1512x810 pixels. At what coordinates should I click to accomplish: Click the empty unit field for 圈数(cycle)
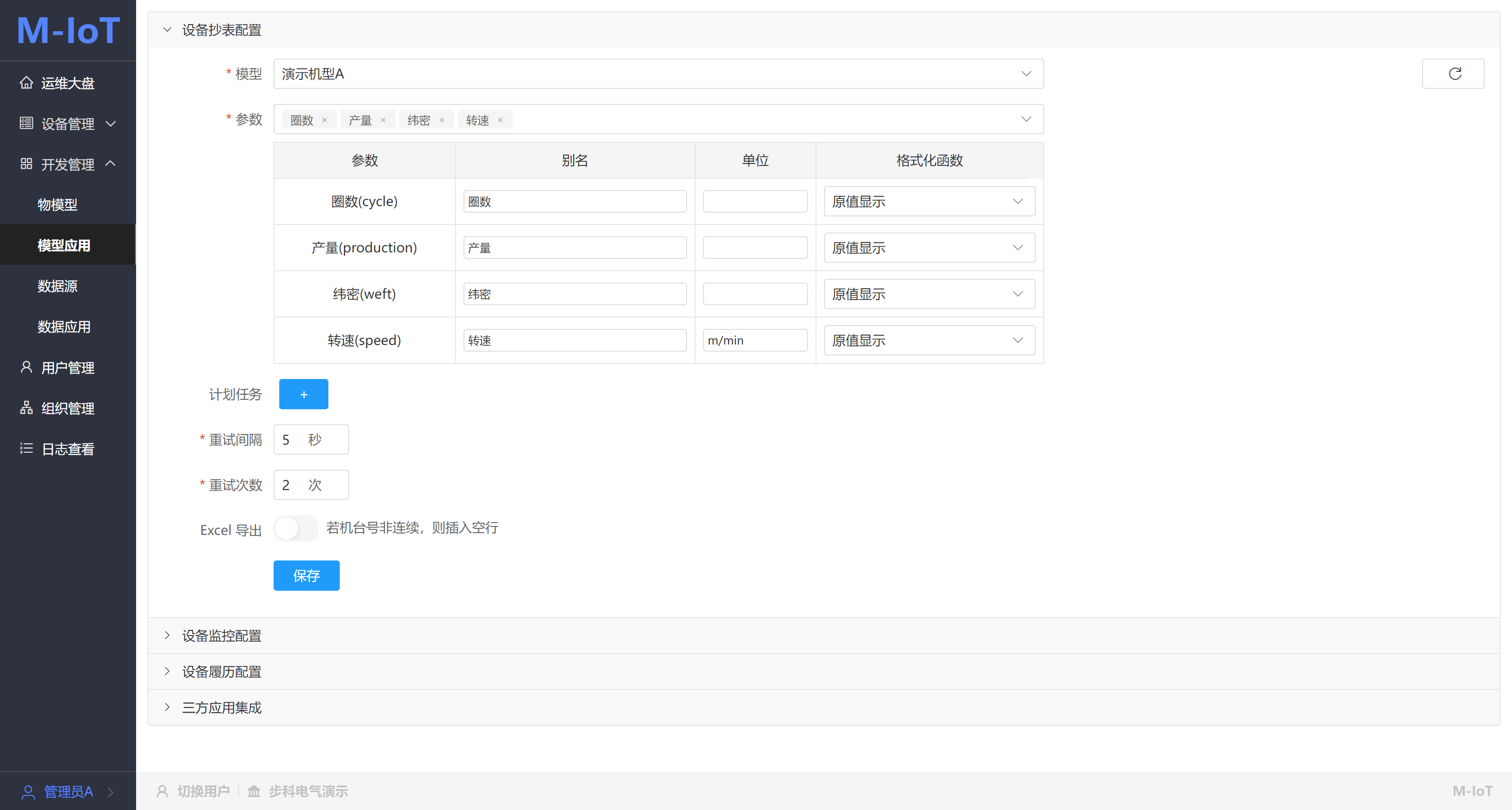pos(755,201)
